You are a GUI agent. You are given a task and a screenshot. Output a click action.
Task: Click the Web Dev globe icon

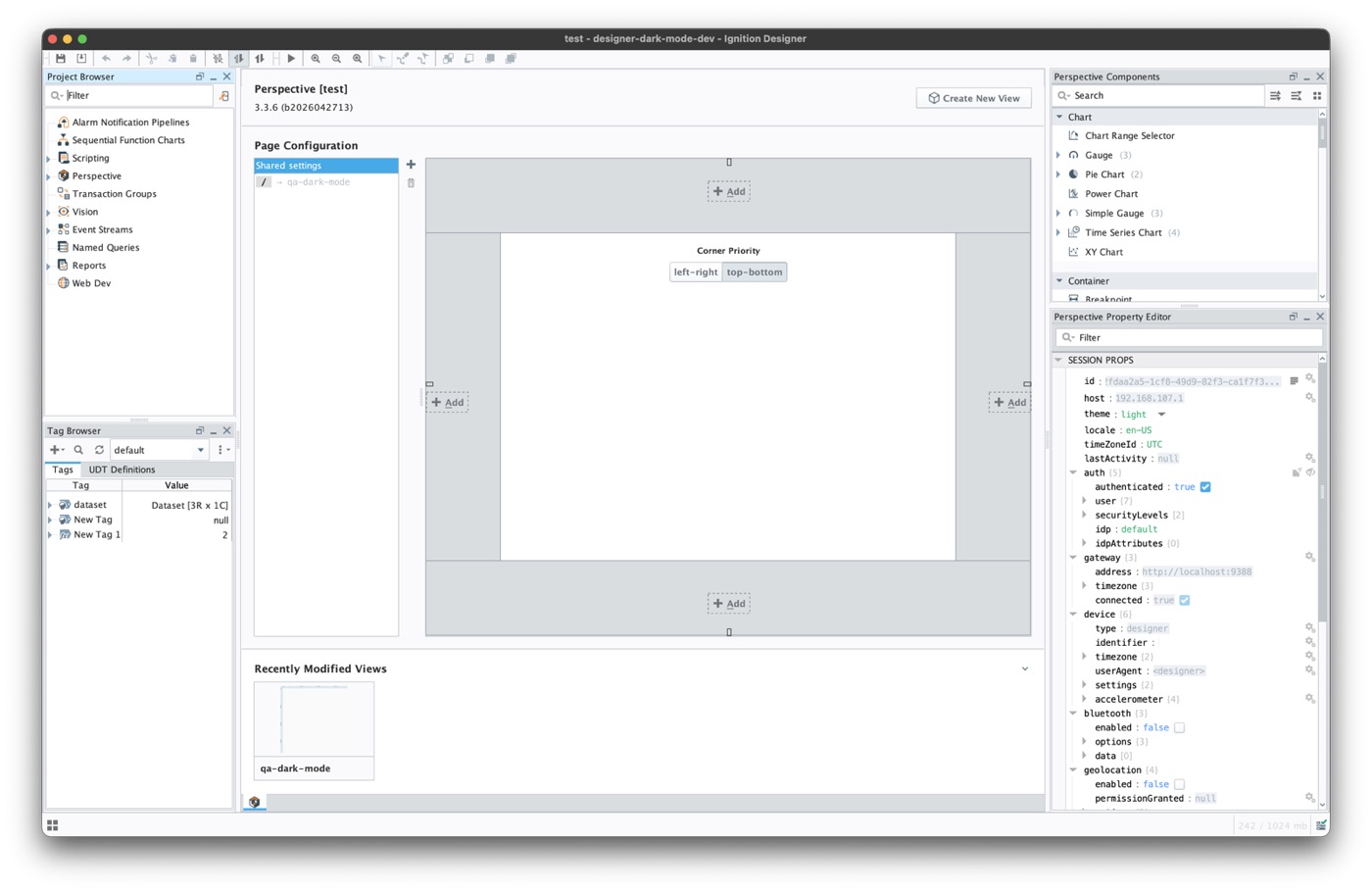64,283
